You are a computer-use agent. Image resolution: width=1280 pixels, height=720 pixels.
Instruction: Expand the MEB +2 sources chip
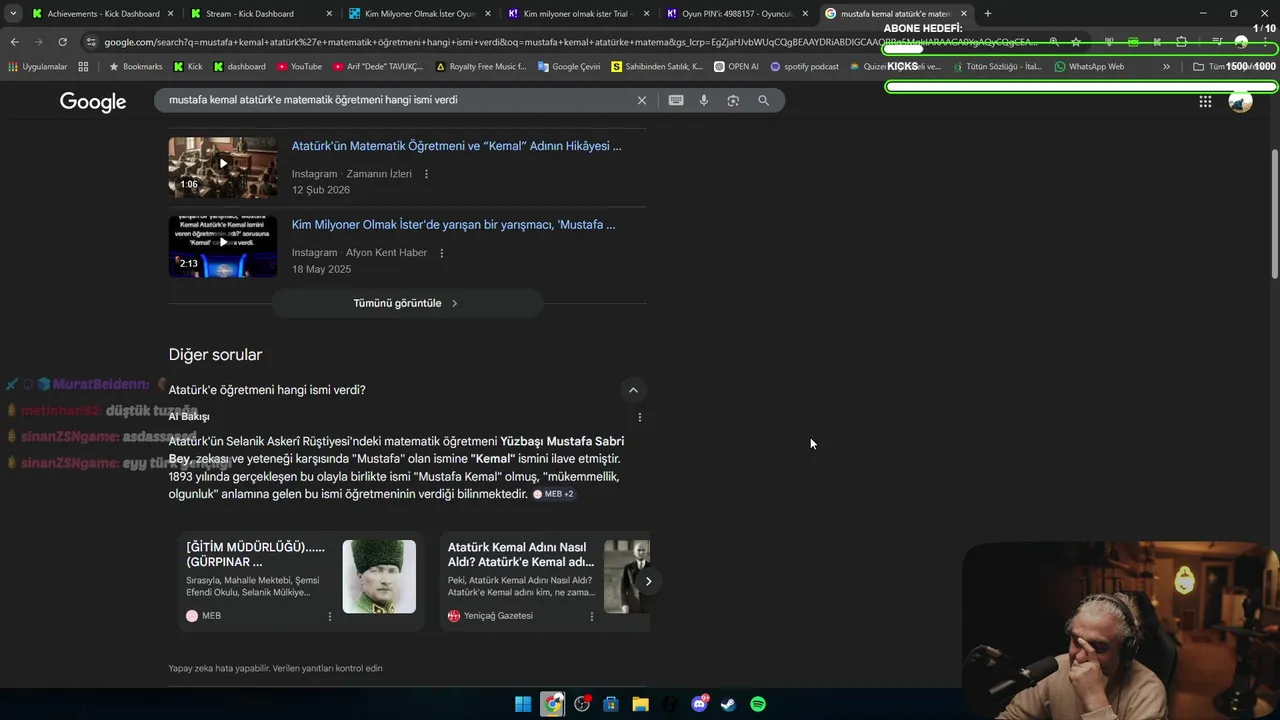553,494
